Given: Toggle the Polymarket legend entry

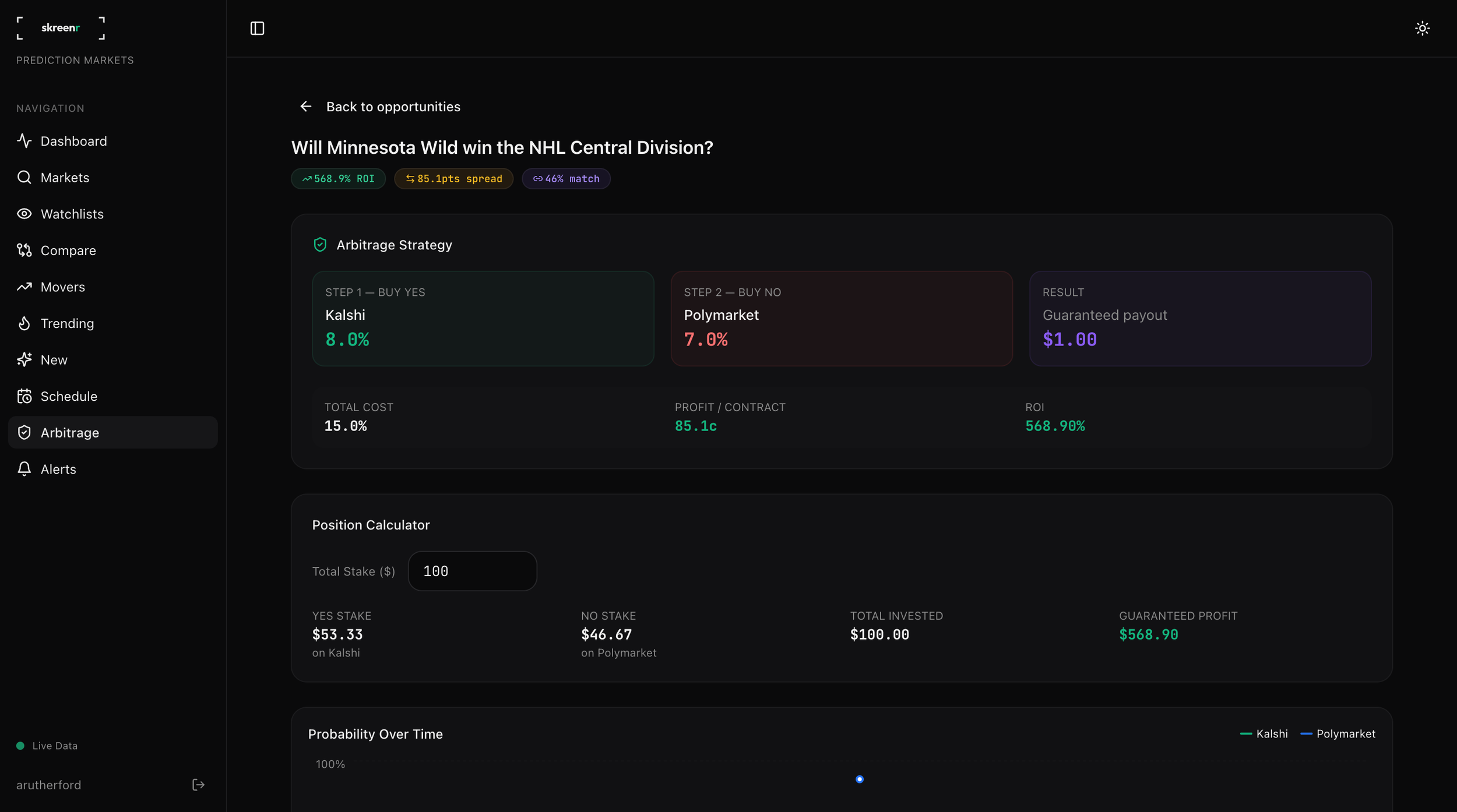Looking at the screenshot, I should [1338, 733].
